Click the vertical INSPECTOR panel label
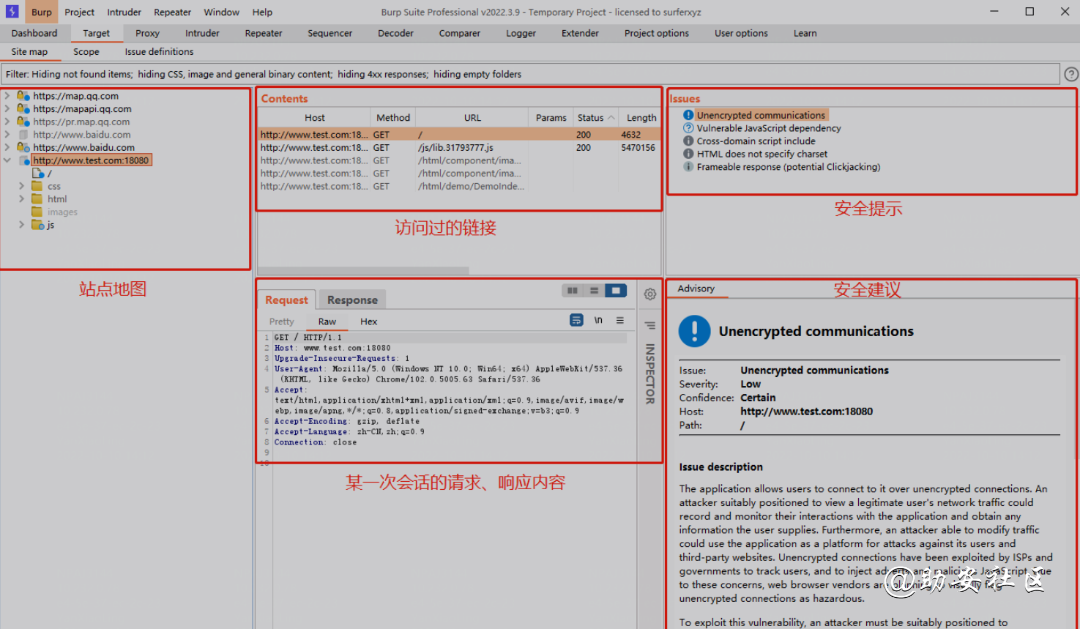 click(x=650, y=373)
